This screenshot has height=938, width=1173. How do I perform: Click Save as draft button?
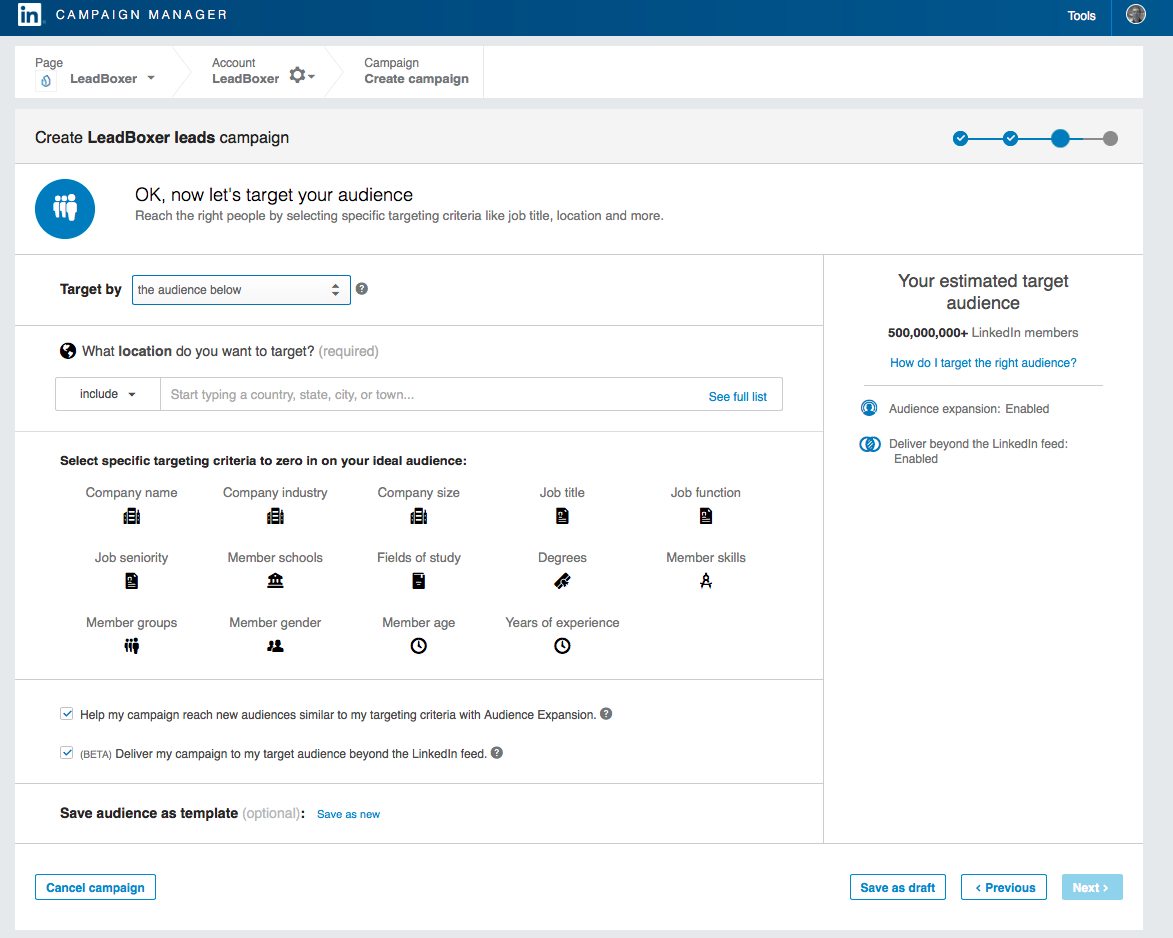click(x=898, y=887)
